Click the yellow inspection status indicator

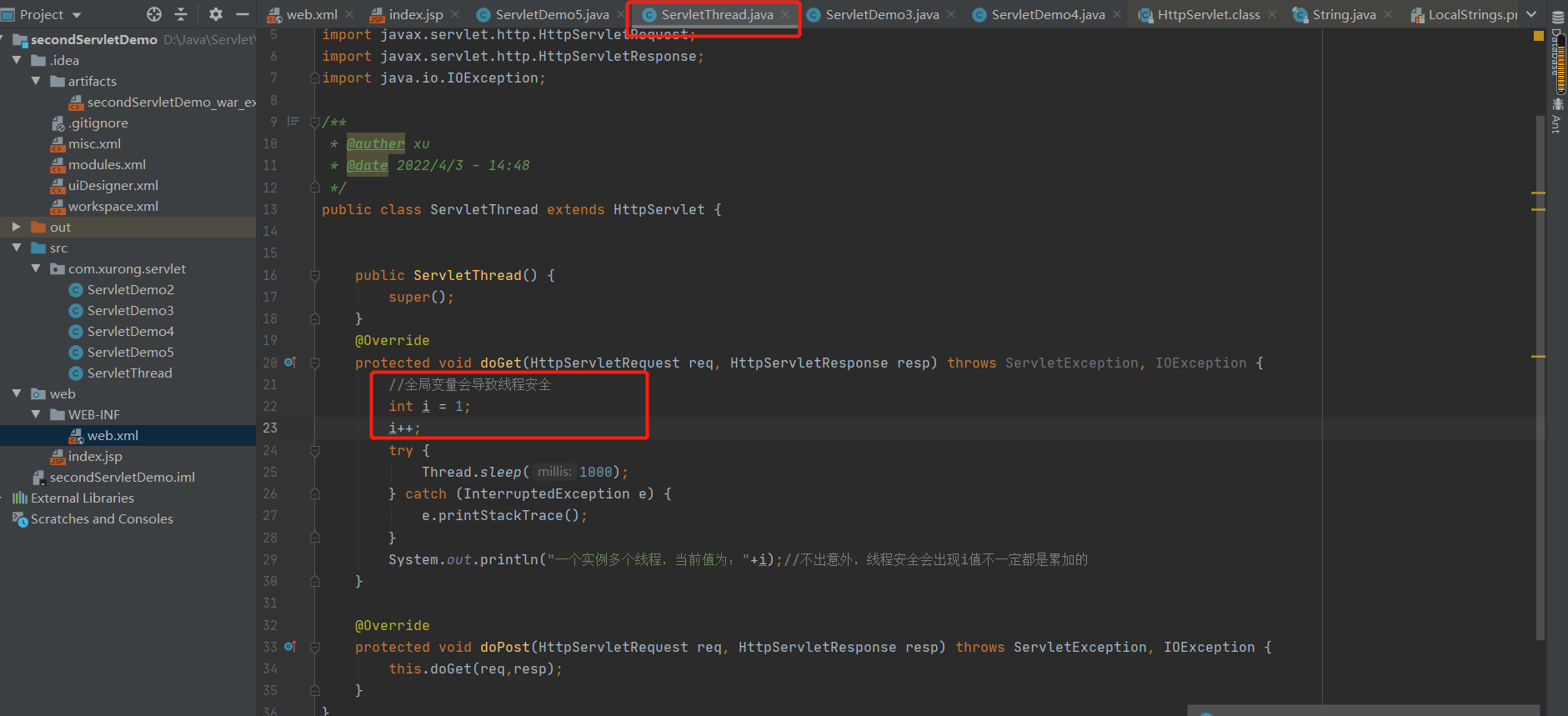[1539, 36]
